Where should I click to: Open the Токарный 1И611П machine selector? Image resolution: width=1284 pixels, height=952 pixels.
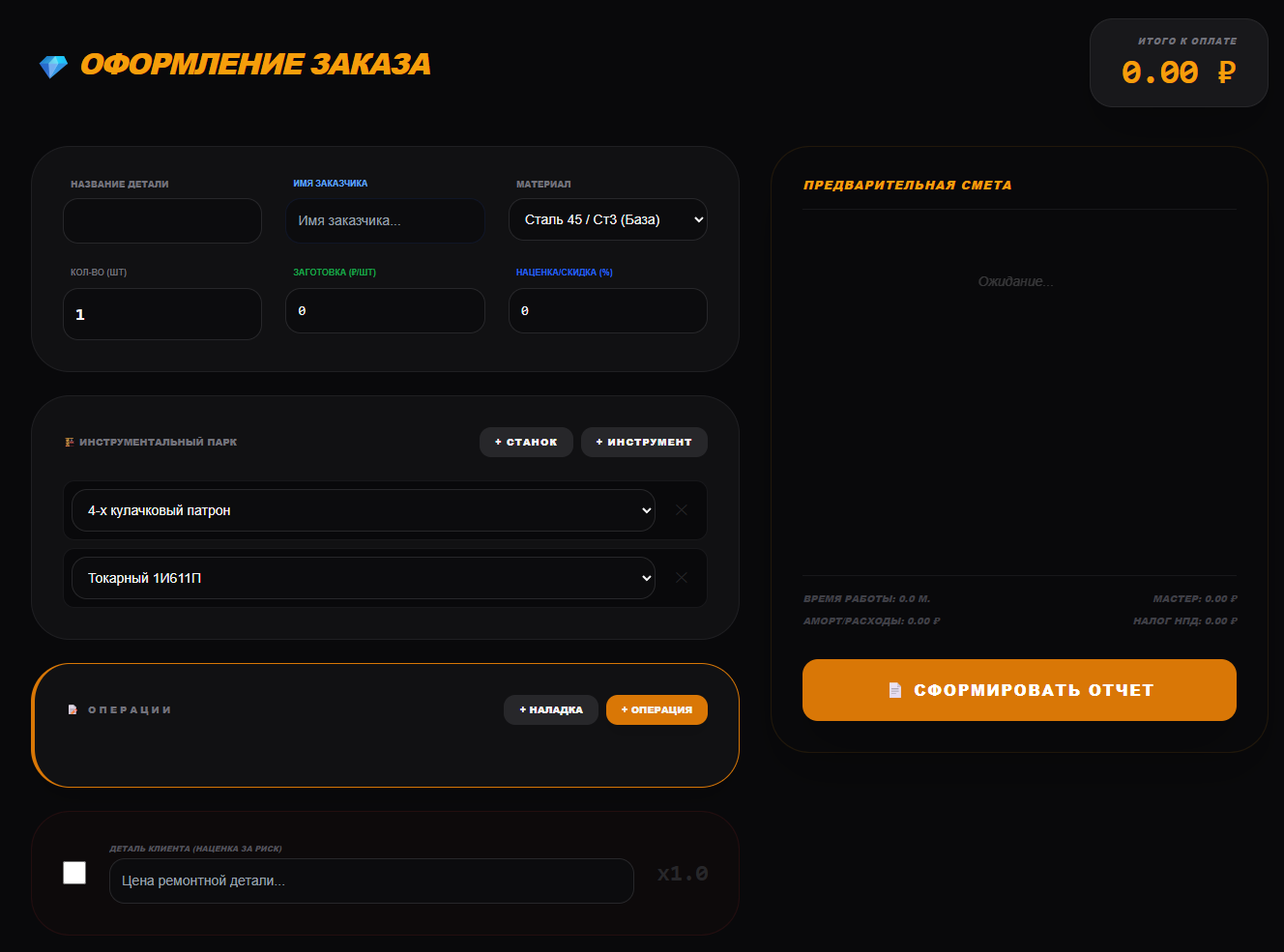[x=363, y=578]
